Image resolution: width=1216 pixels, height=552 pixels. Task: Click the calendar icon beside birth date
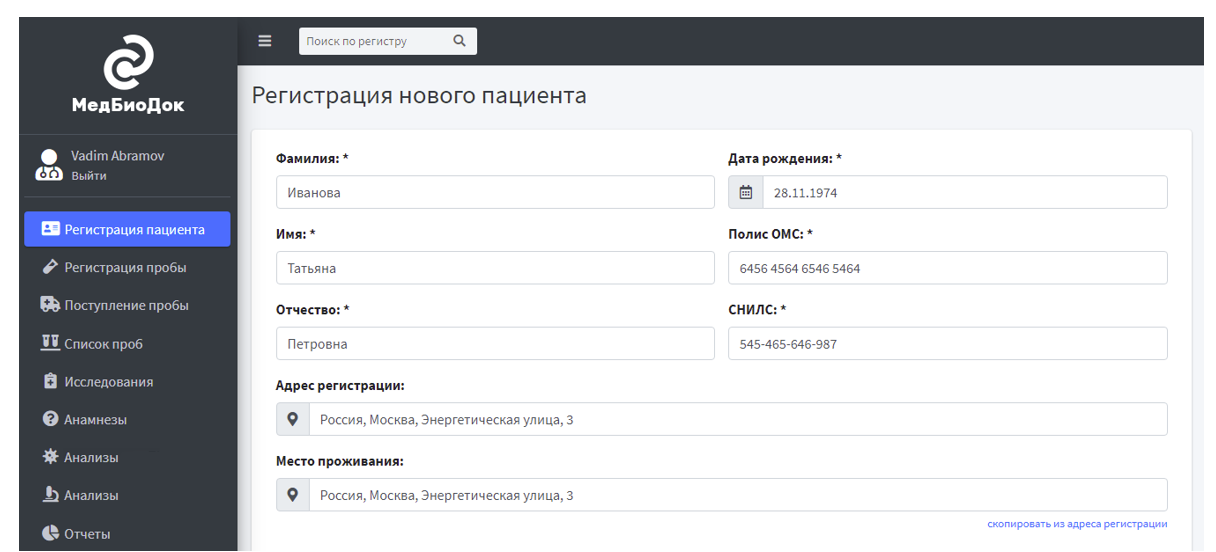745,193
